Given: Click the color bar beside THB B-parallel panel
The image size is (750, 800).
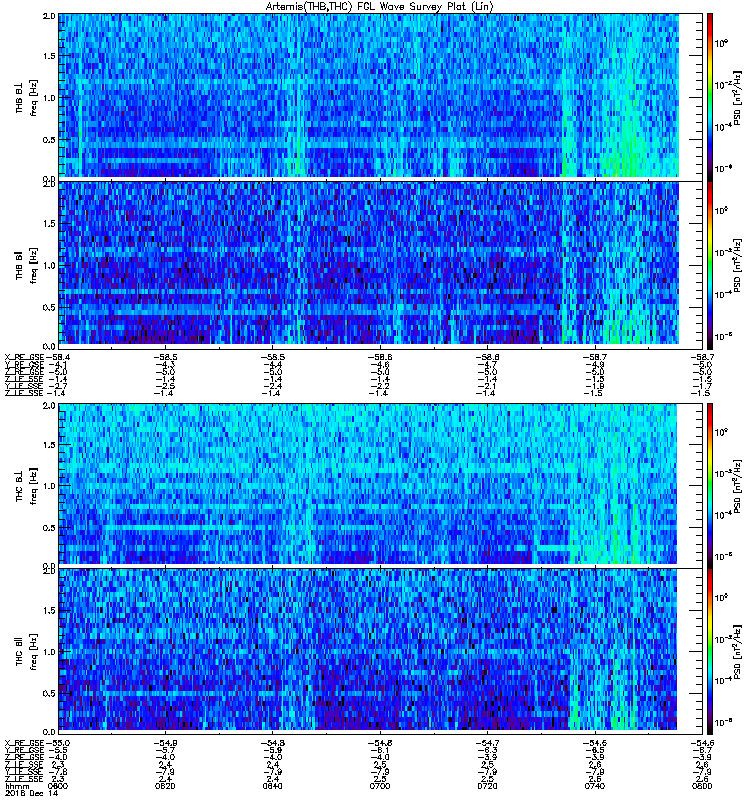Looking at the screenshot, I should point(710,263).
